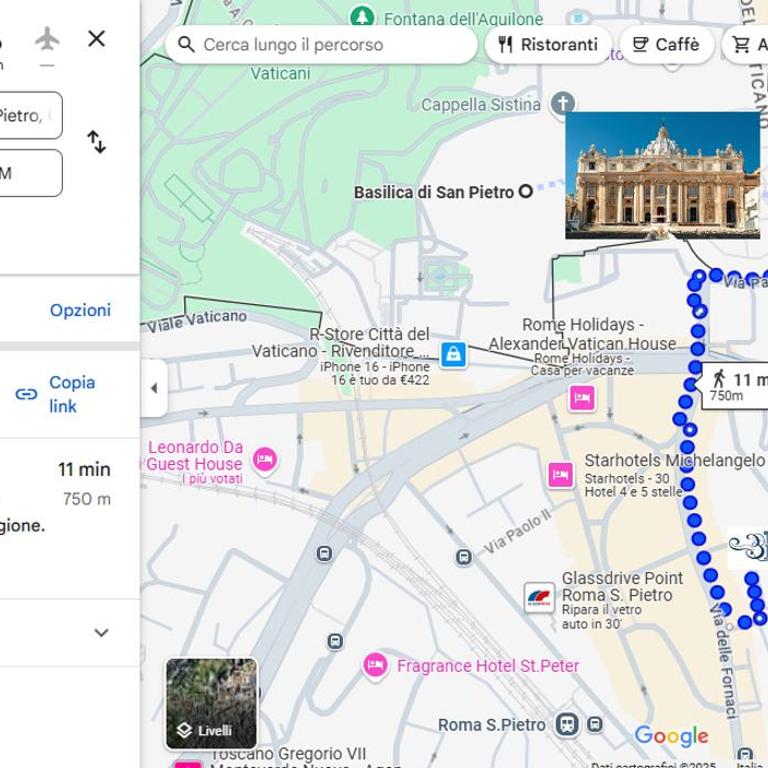Viewport: 768px width, 768px height.
Task: Click Roma S.Pietro station label
Action: point(491,725)
